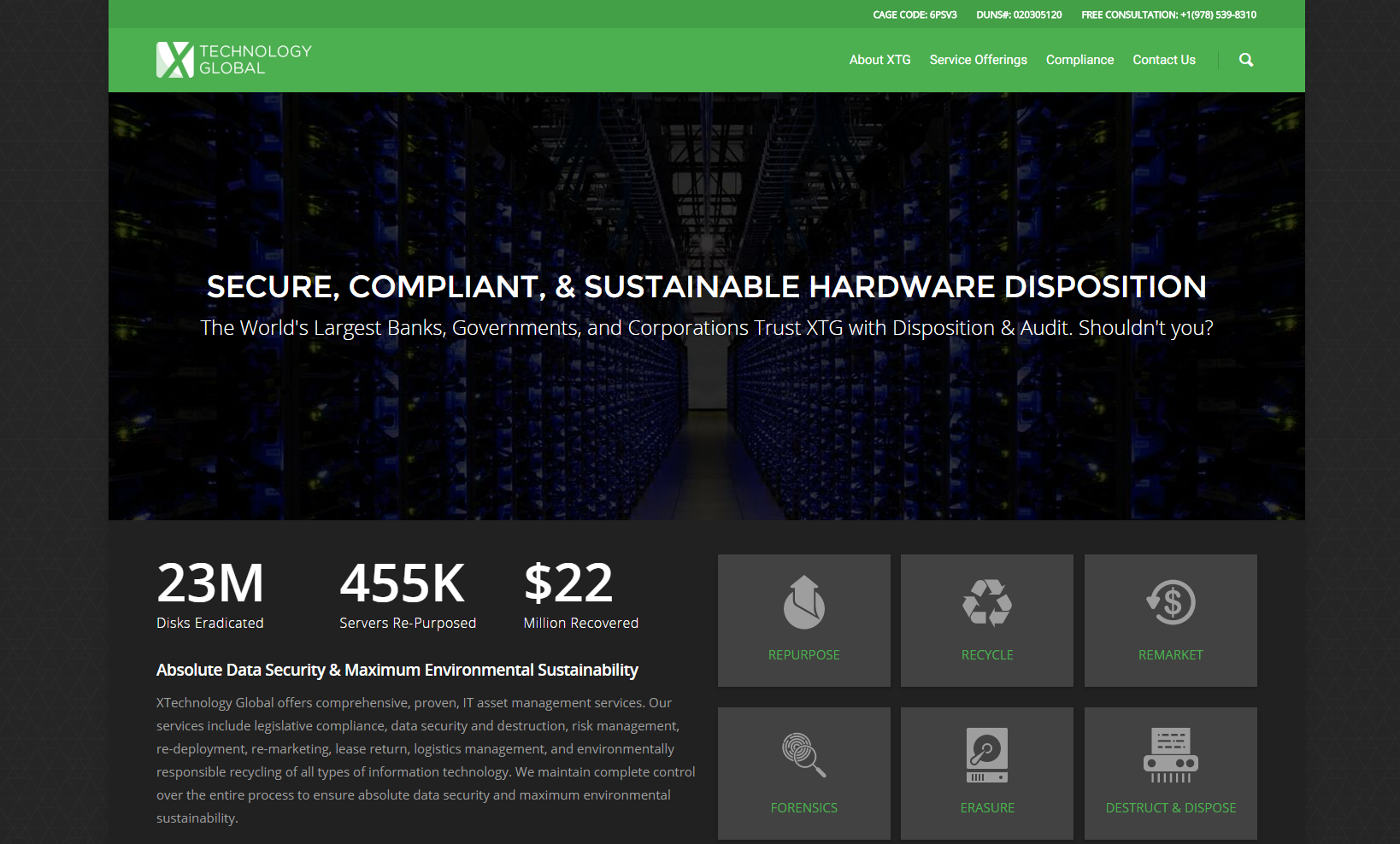Image resolution: width=1400 pixels, height=844 pixels.
Task: Open the About XTG menu
Action: click(879, 60)
